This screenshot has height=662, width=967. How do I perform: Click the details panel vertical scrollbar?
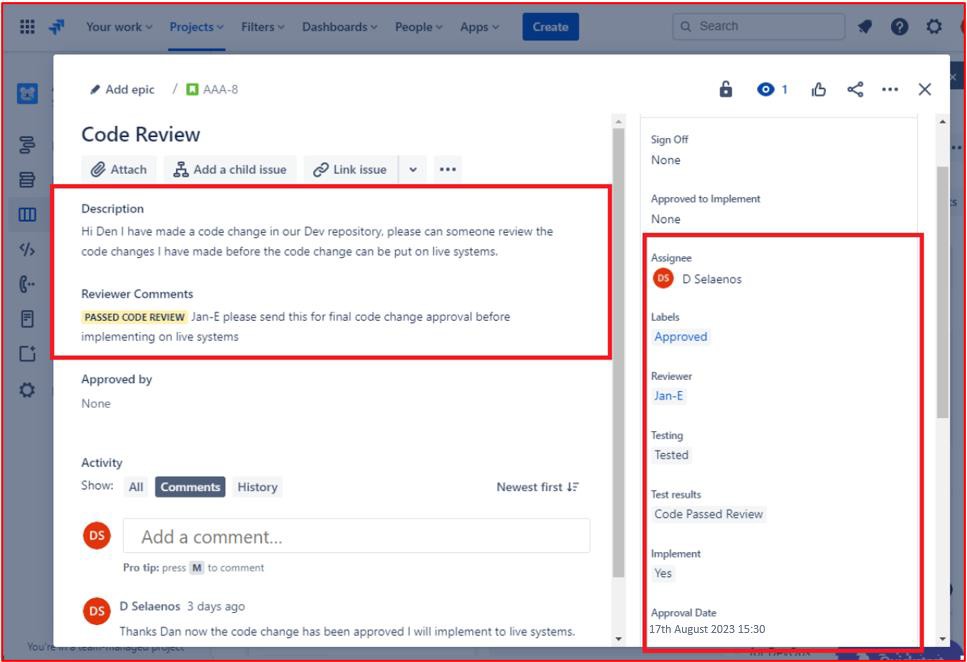point(942,292)
